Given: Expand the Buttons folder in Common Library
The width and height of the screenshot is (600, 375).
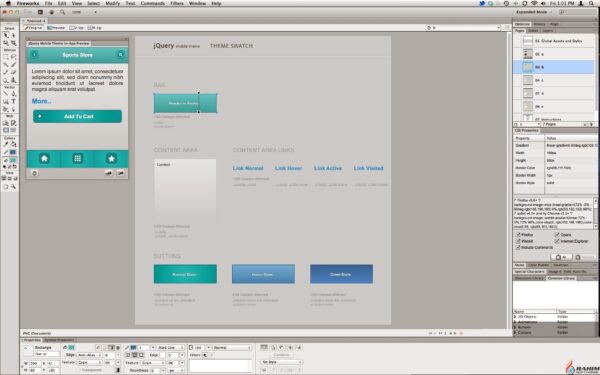Looking at the screenshot, I should point(515,328).
